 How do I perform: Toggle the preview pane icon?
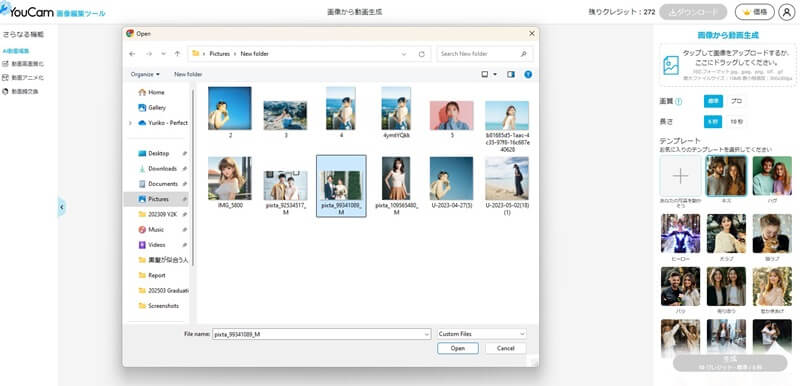tap(511, 74)
